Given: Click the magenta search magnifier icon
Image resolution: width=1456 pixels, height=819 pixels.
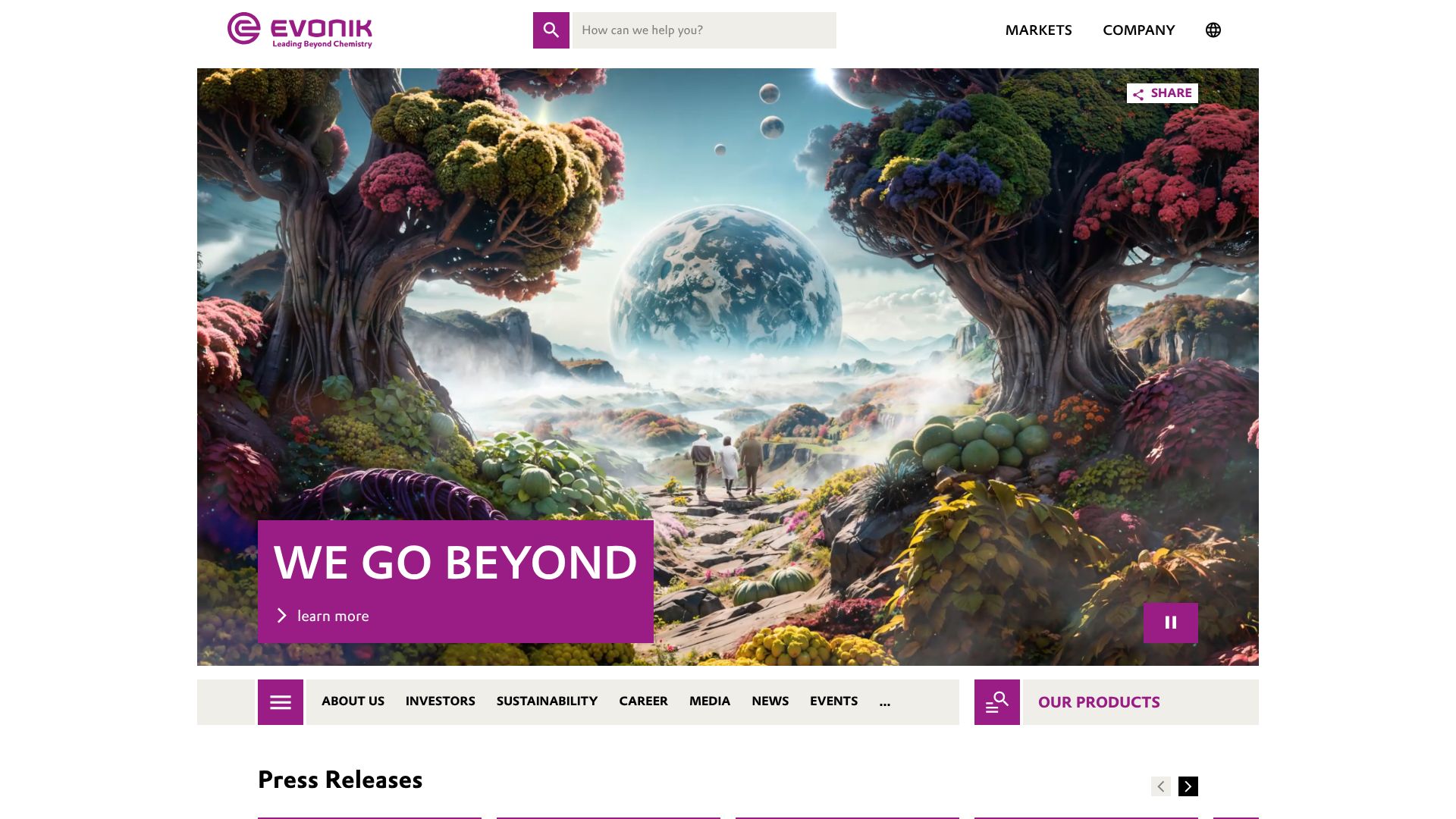Looking at the screenshot, I should (551, 30).
